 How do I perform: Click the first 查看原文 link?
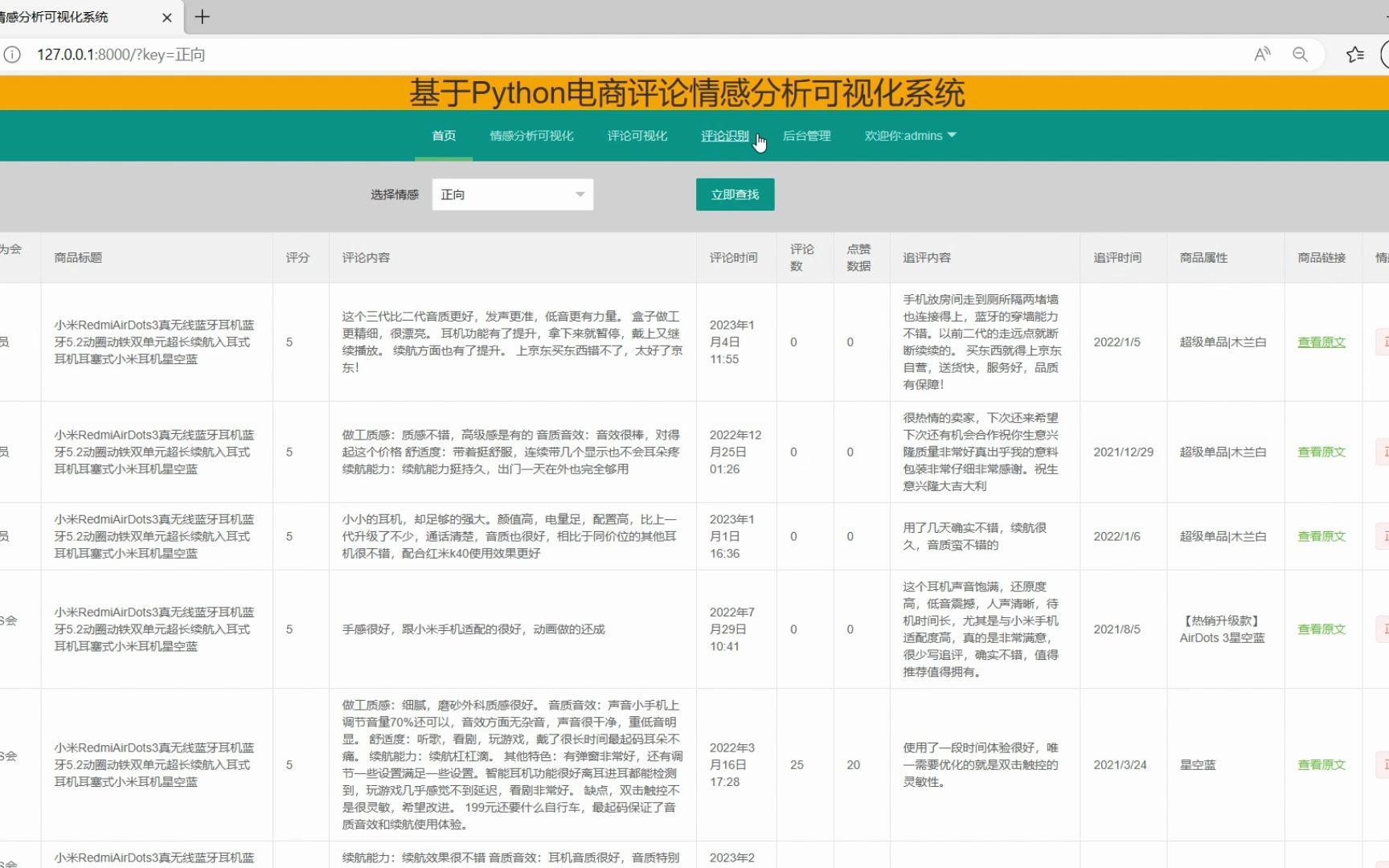click(1321, 342)
